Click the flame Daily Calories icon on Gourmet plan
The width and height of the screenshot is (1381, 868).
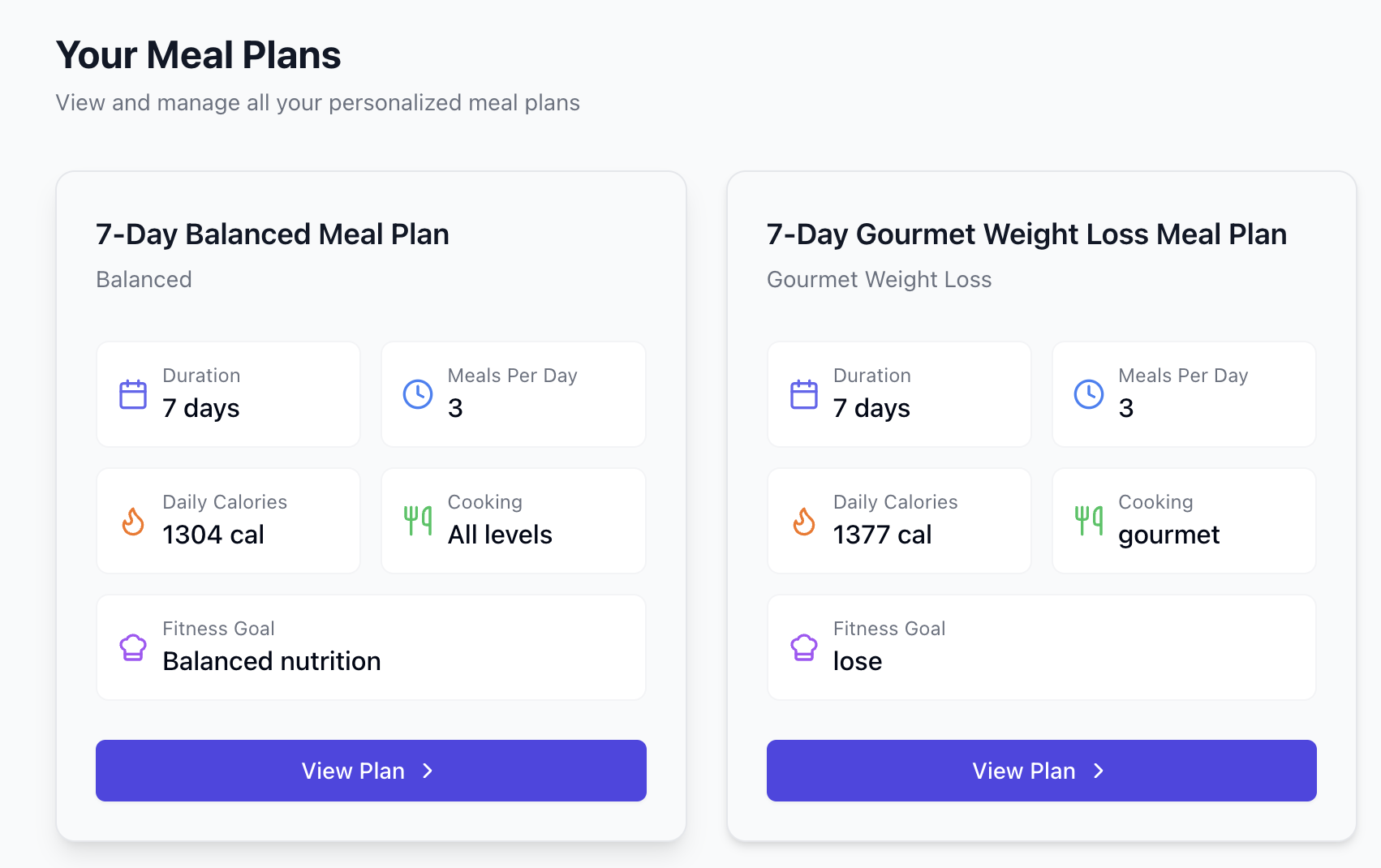(x=804, y=521)
